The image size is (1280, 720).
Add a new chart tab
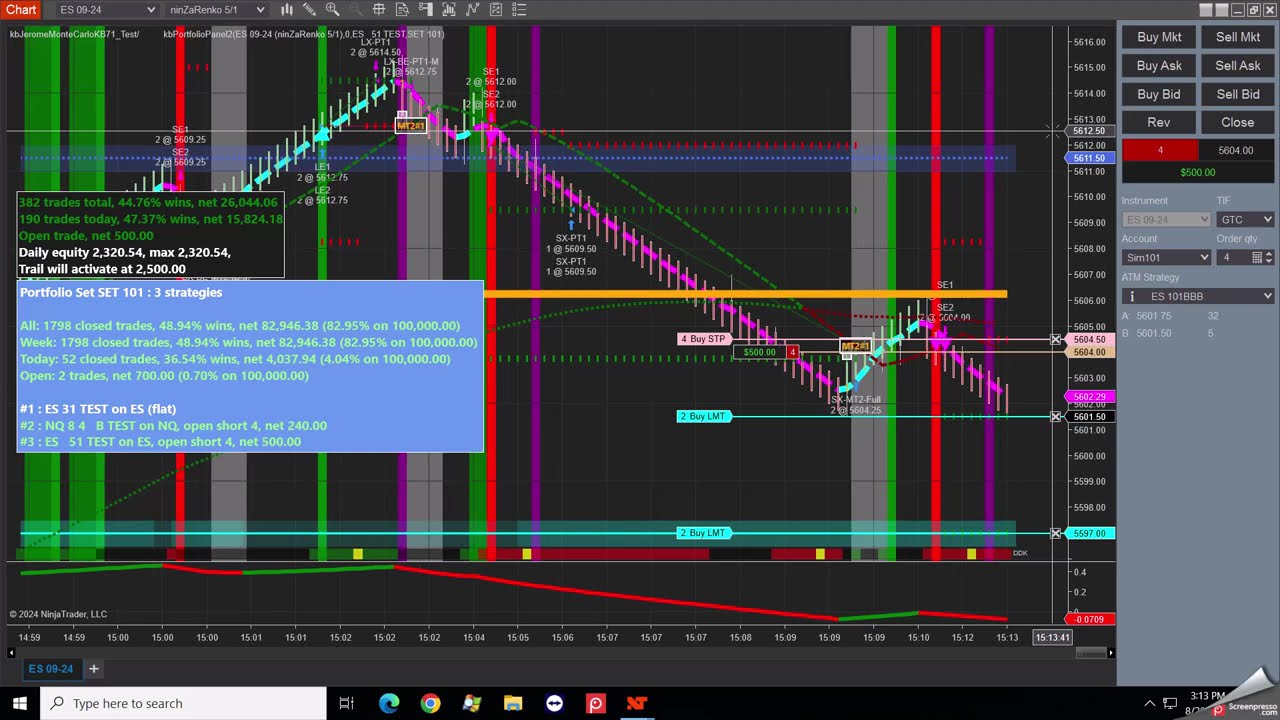94,668
